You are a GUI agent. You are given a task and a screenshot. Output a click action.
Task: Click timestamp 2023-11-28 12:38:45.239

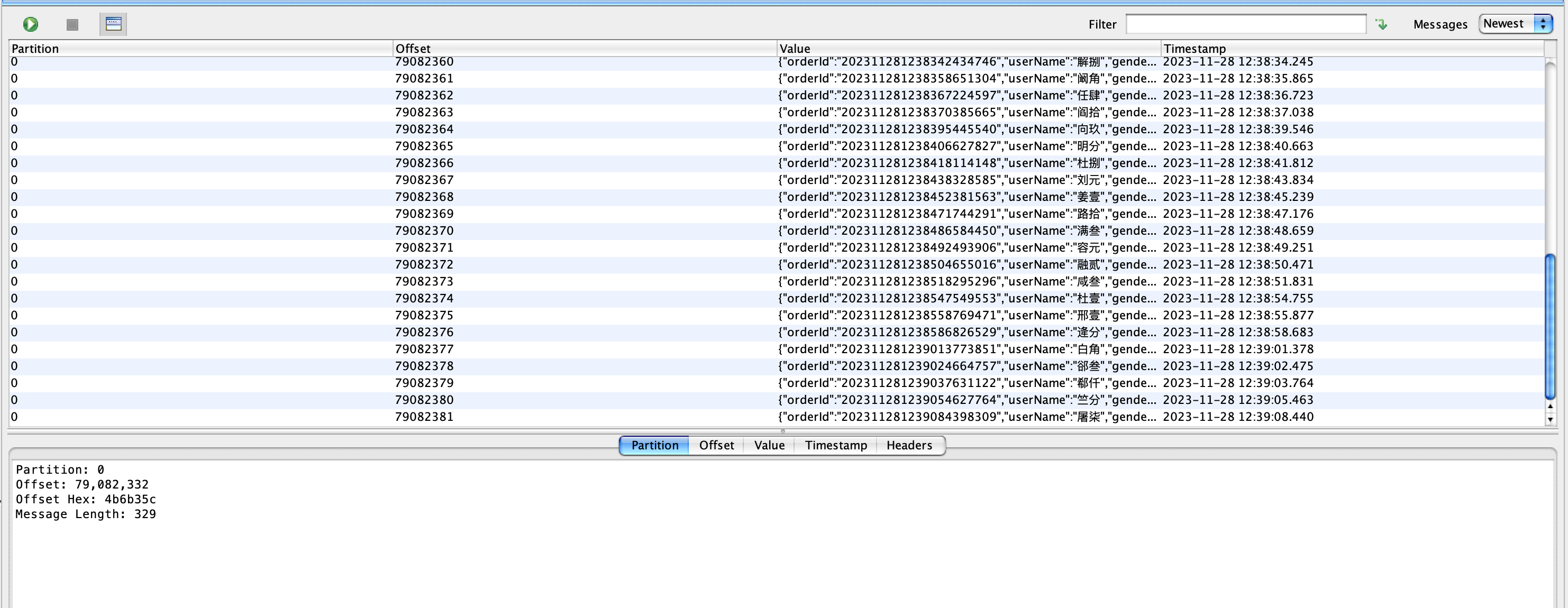pyautogui.click(x=1238, y=197)
